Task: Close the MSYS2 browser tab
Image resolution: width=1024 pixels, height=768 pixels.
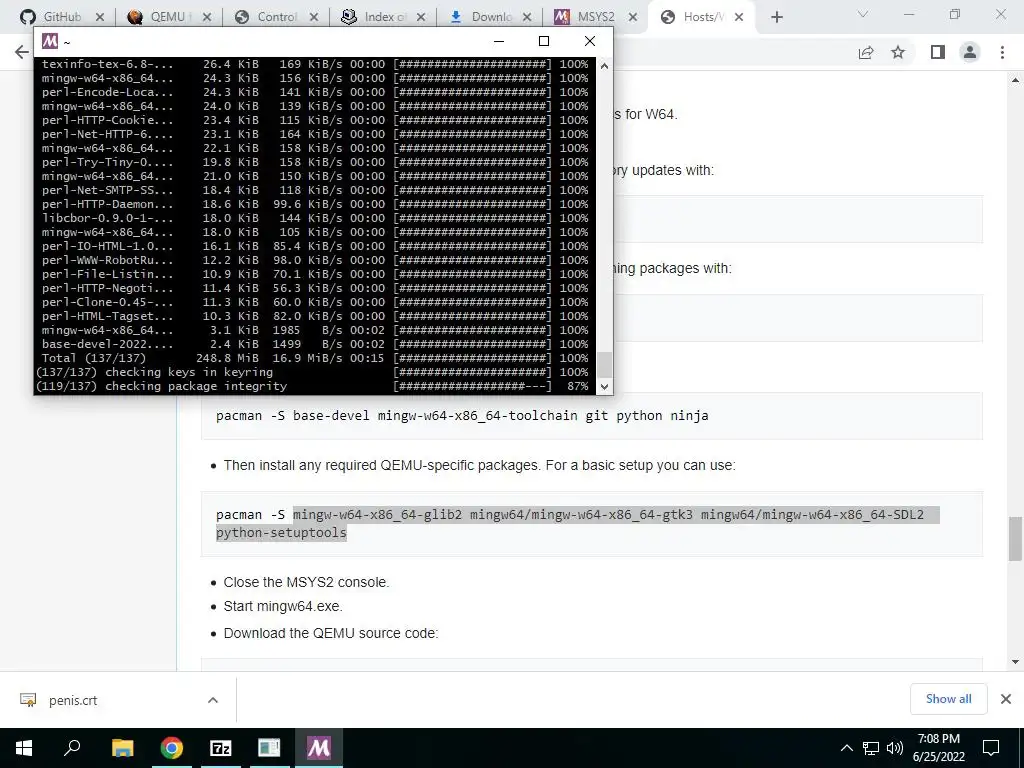Action: point(633,18)
